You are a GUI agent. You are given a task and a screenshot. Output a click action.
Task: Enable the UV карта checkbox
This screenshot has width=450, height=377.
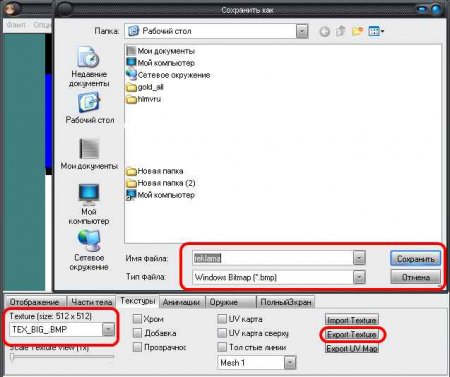coord(222,319)
